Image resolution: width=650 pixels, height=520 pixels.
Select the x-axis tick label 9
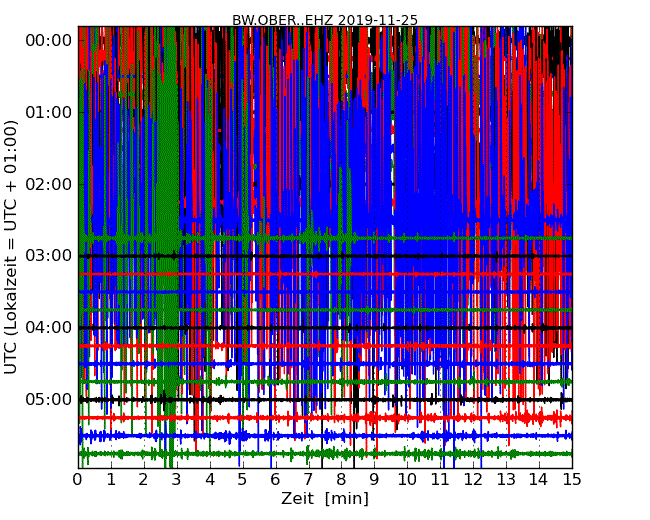click(x=374, y=480)
